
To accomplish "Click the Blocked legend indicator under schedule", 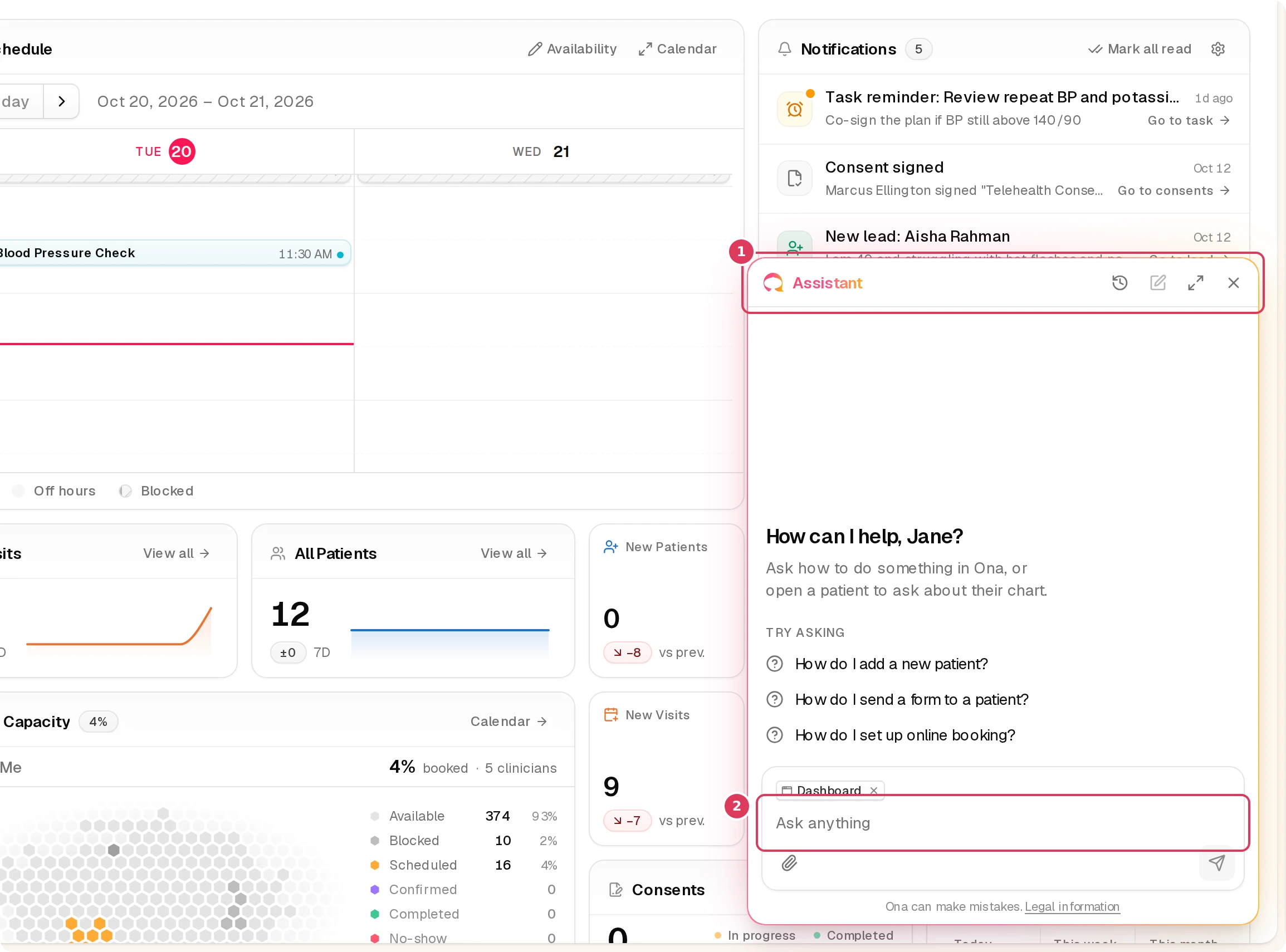I will pos(125,491).
